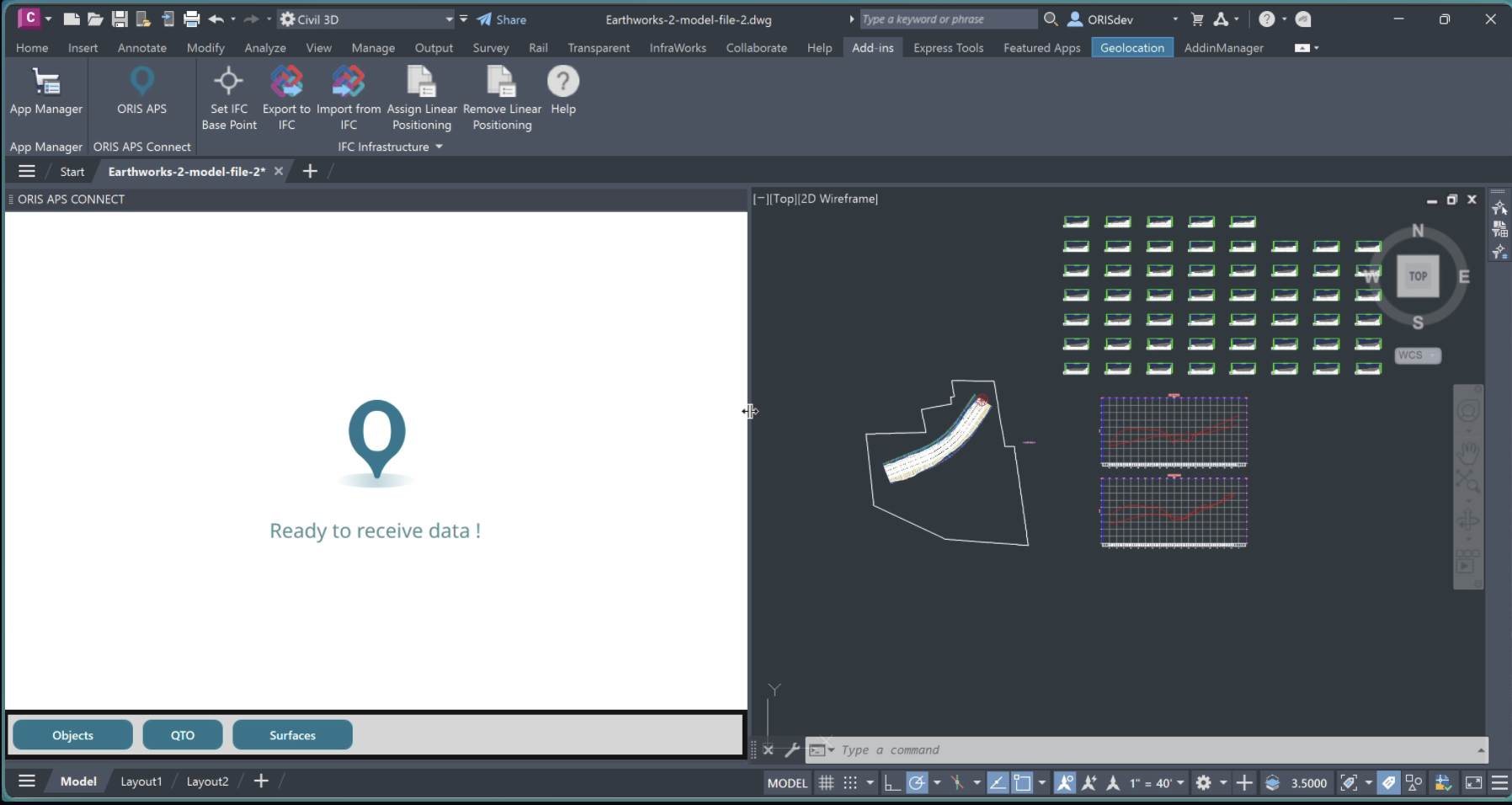Click the Set IFC Base Point icon

coord(228,83)
